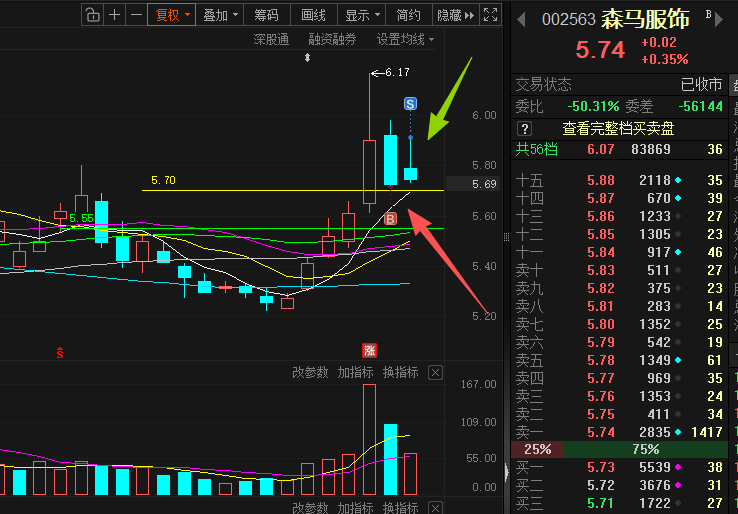Viewport: 738px width, 514px height.
Task: Click diamond icon in 买一 row
Action: pos(678,467)
